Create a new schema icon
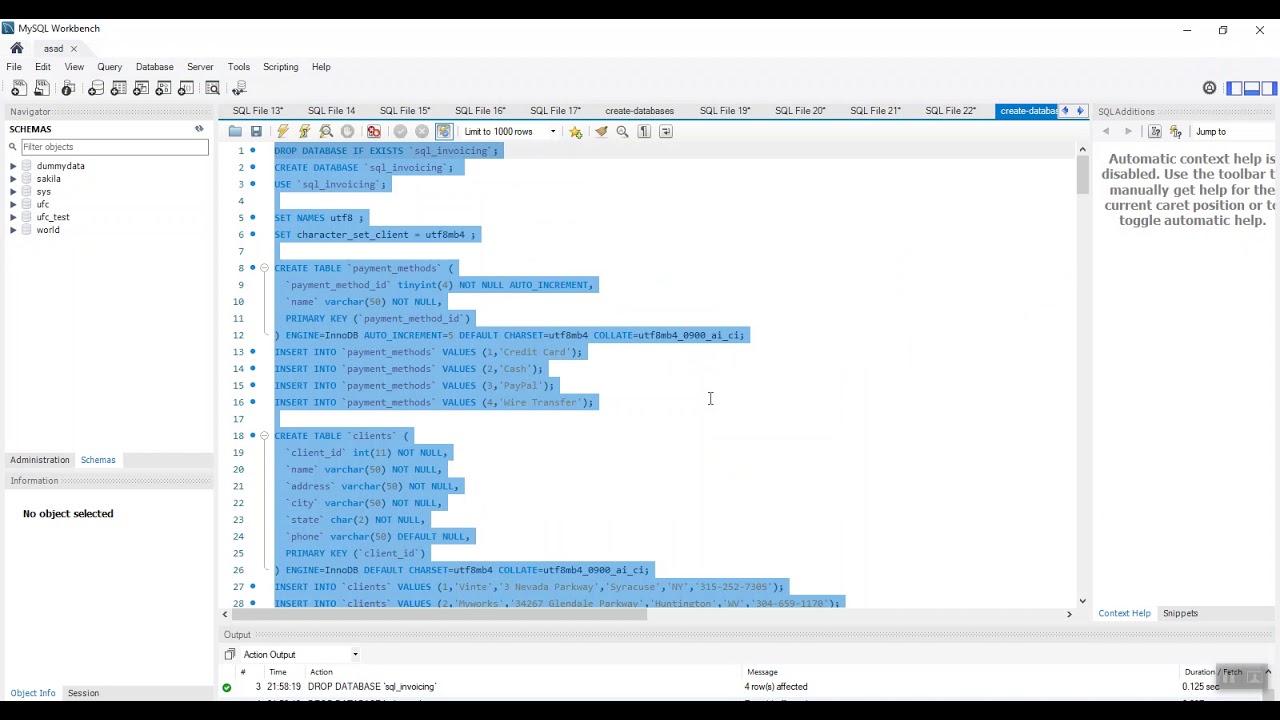Screen dimensions: 1280x720 tap(96, 89)
